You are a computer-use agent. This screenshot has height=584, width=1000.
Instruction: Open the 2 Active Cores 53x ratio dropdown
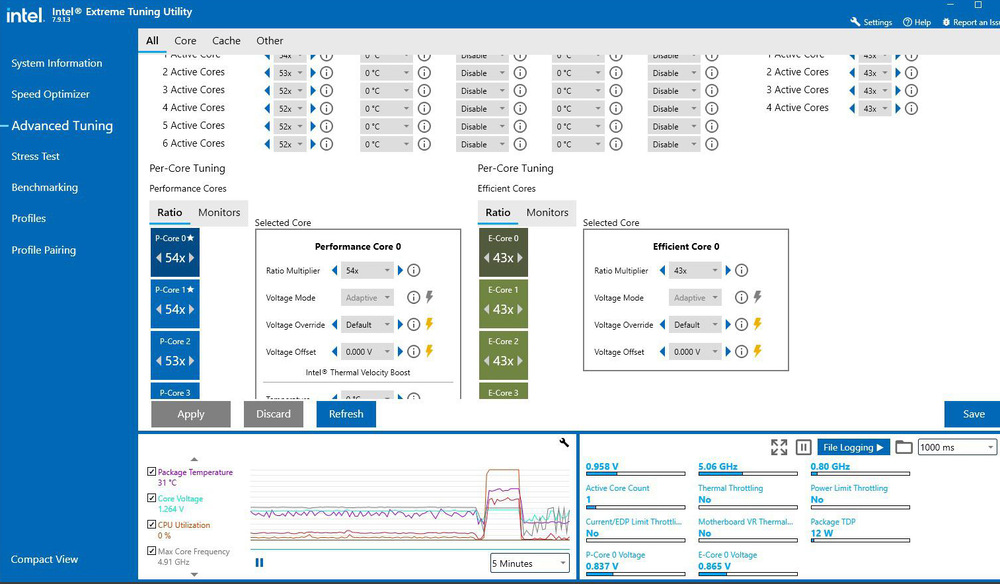[x=290, y=73]
